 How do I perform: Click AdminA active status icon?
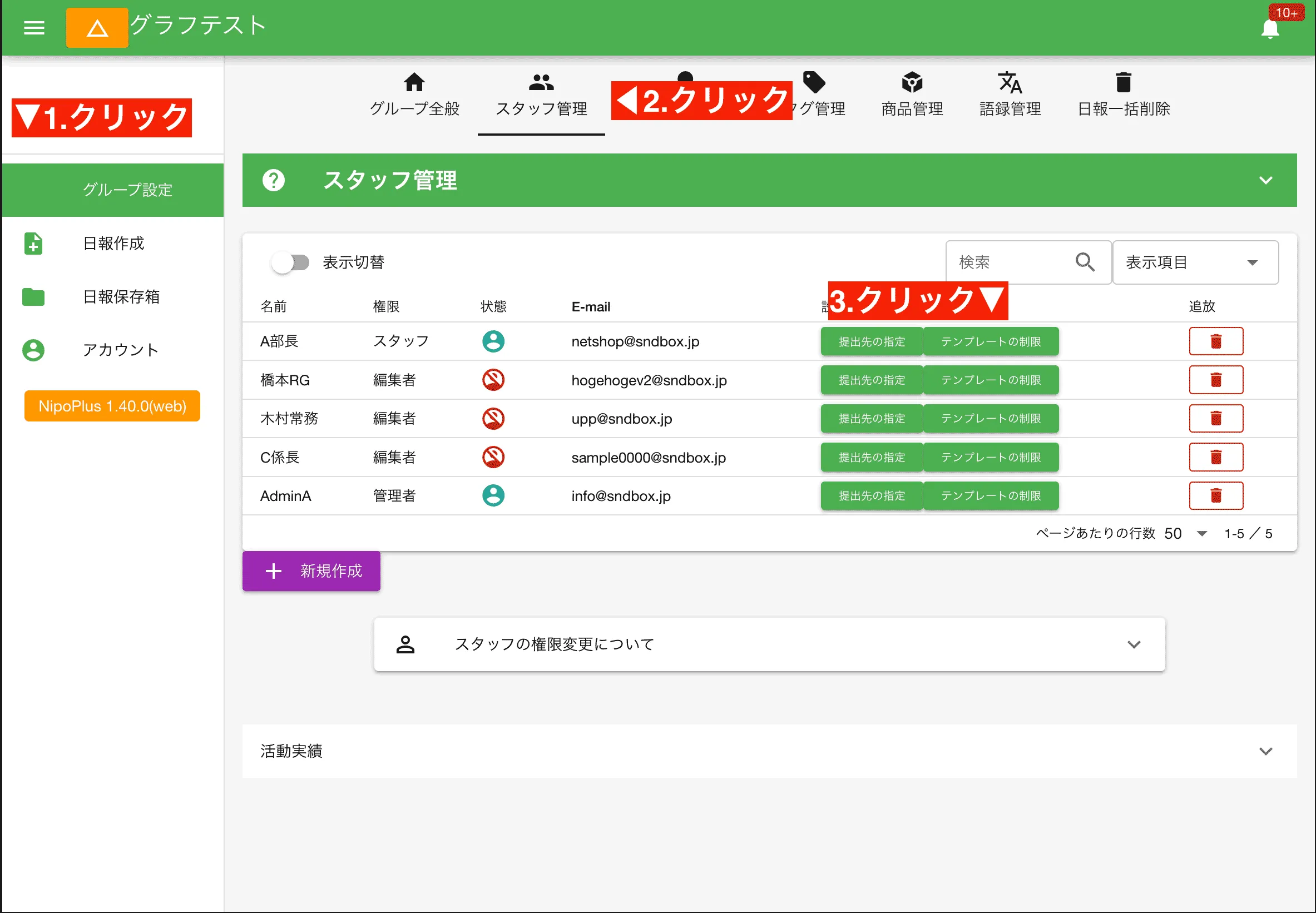(493, 495)
